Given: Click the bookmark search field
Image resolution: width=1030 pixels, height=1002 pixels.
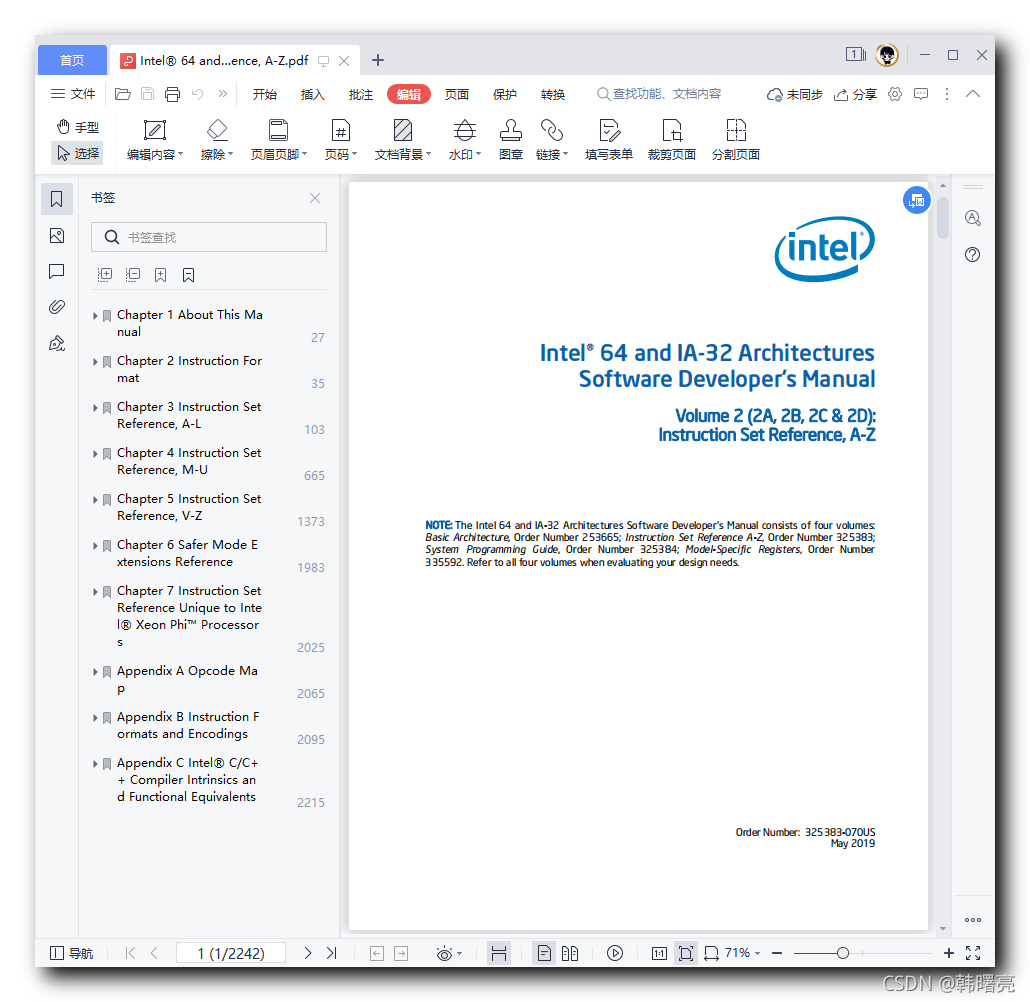Looking at the screenshot, I should pos(209,237).
